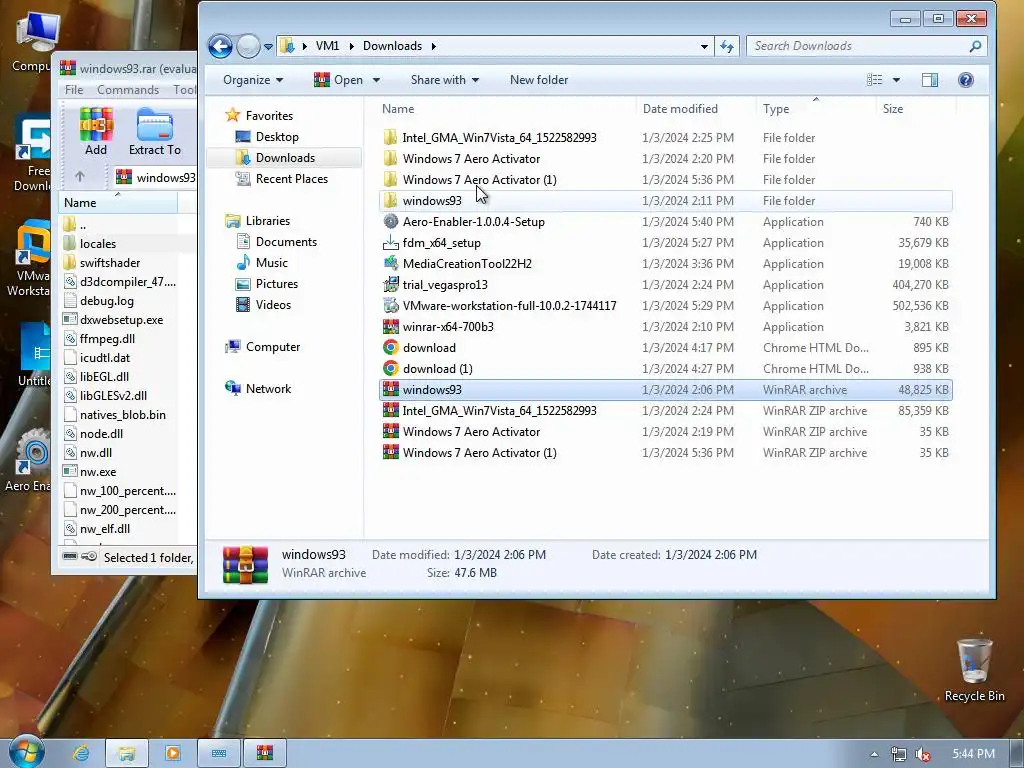This screenshot has height=768, width=1024.
Task: Click the Refresh button beside address bar
Action: click(727, 46)
